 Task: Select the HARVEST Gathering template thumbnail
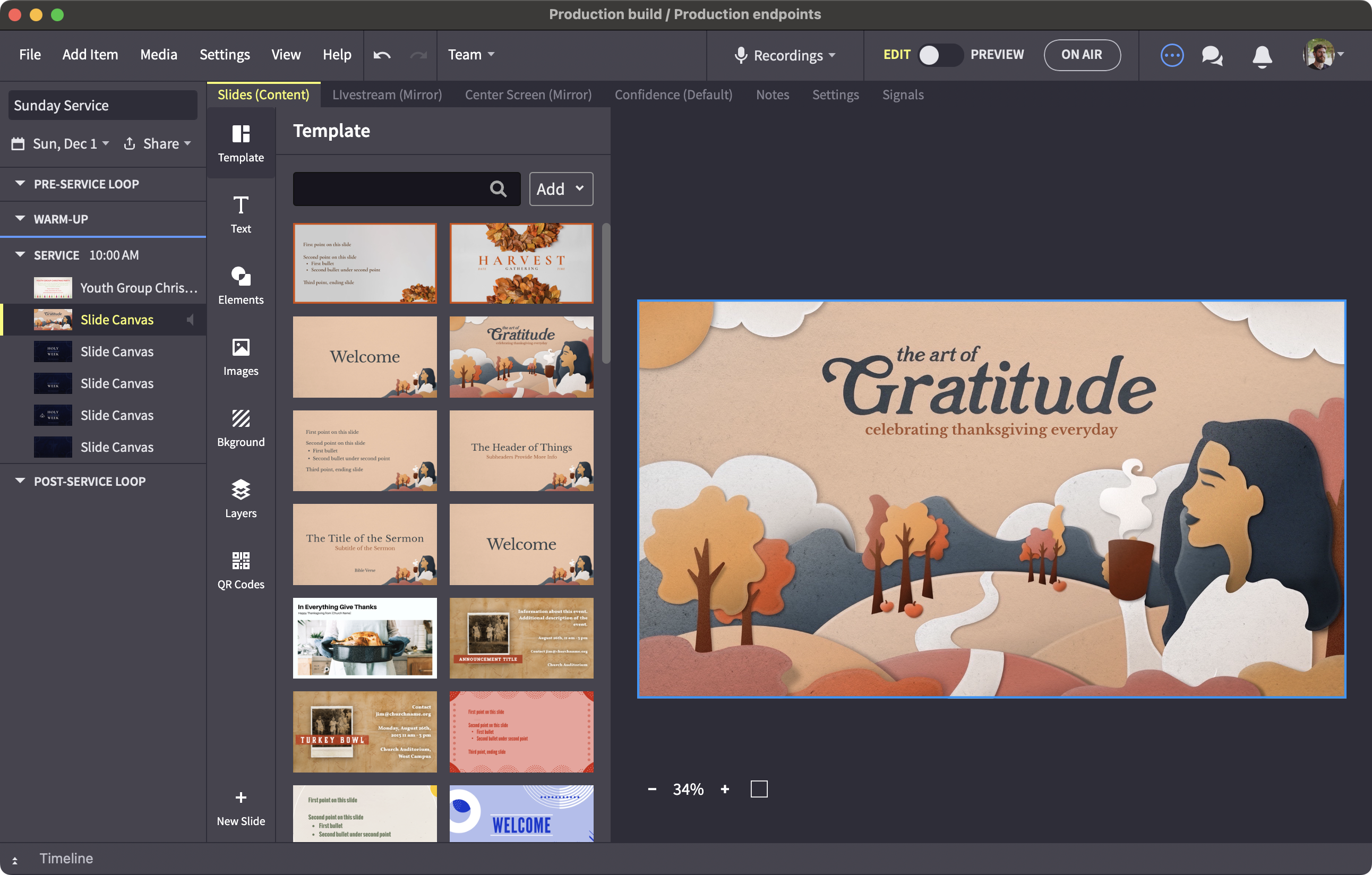coord(521,263)
